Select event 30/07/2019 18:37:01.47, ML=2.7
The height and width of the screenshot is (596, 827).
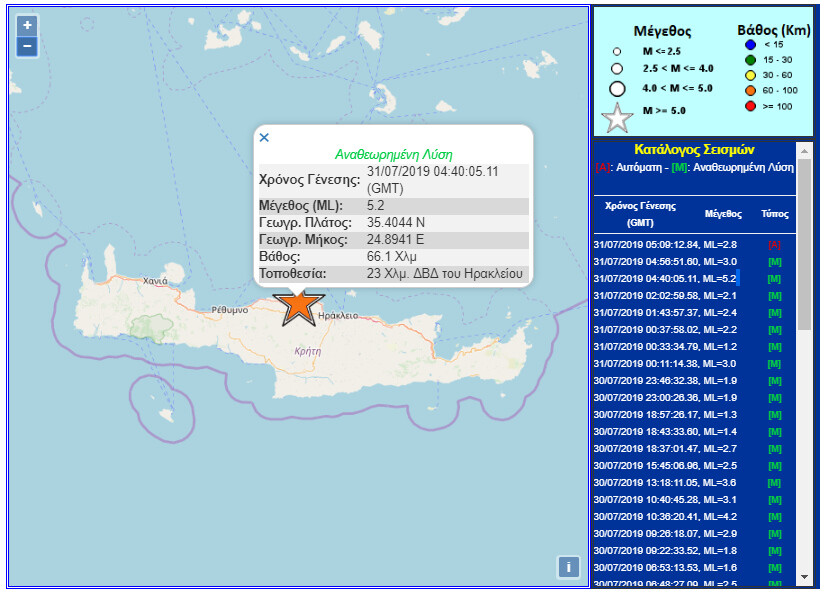(665, 449)
